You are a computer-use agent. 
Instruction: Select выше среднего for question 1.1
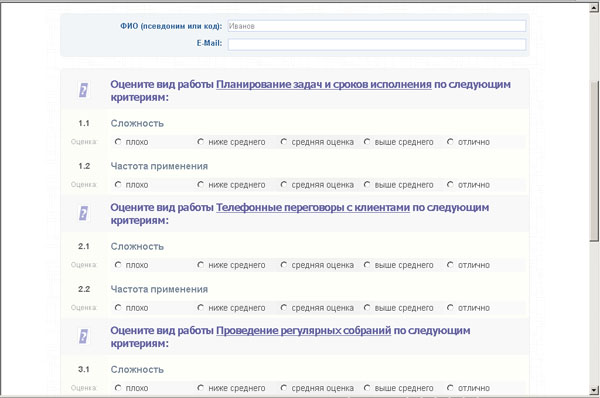click(x=367, y=142)
